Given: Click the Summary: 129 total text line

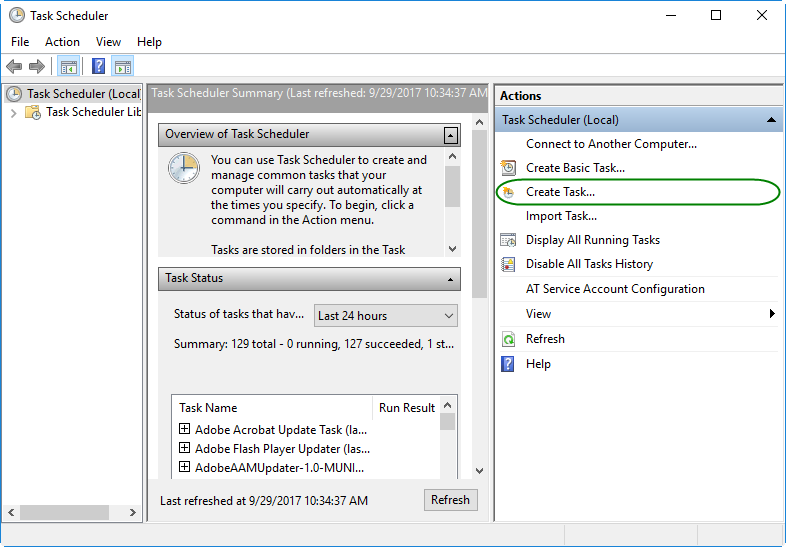Looking at the screenshot, I should click(314, 344).
